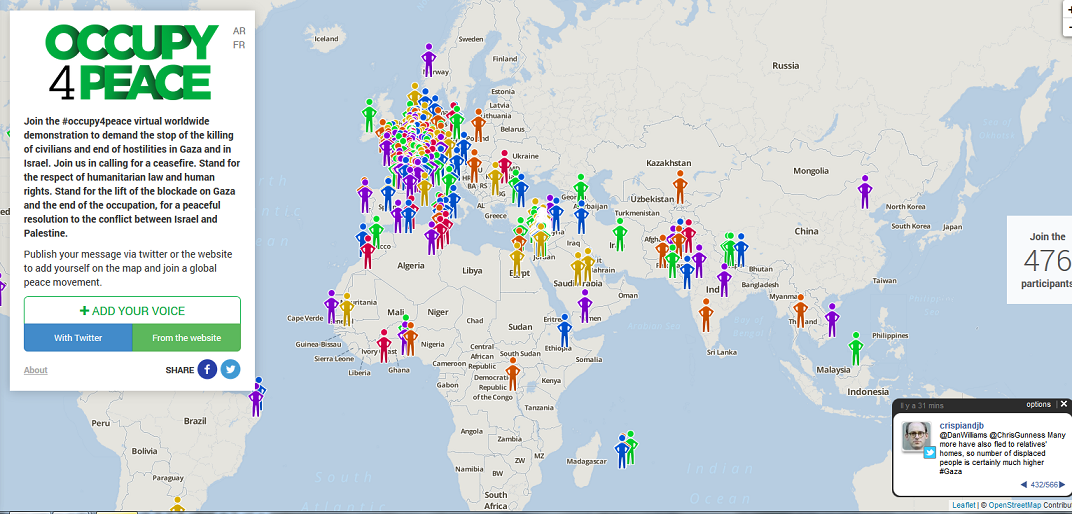The width and height of the screenshot is (1072, 514).
Task: Click the purple marker east of Thailand
Action: point(832,320)
